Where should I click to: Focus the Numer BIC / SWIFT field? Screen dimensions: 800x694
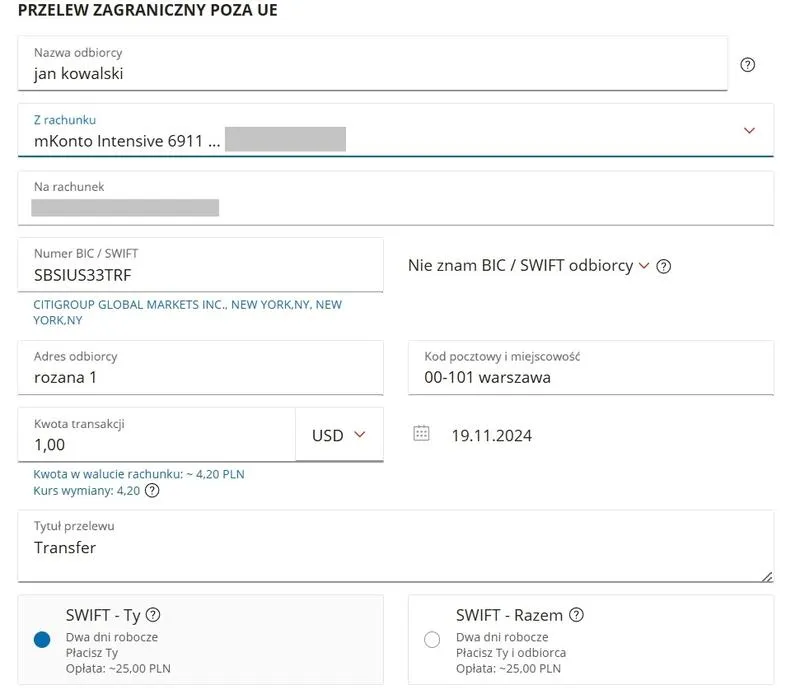(200, 274)
